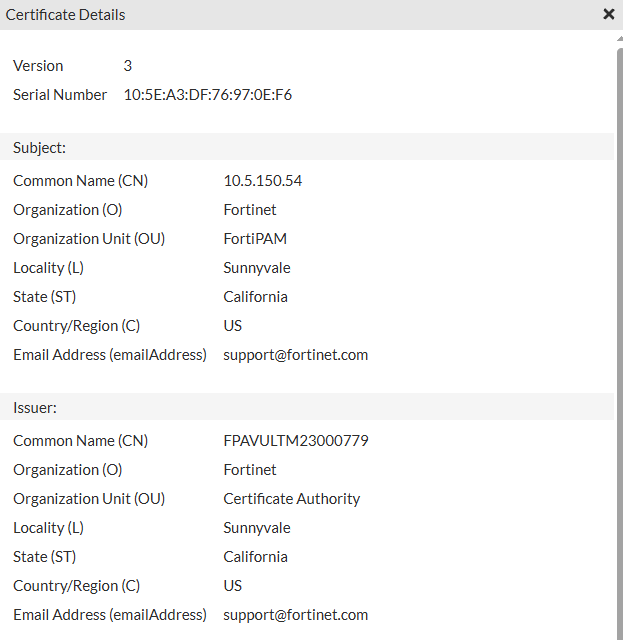
Task: Click the issuer email support@fortinet.com
Action: (296, 615)
